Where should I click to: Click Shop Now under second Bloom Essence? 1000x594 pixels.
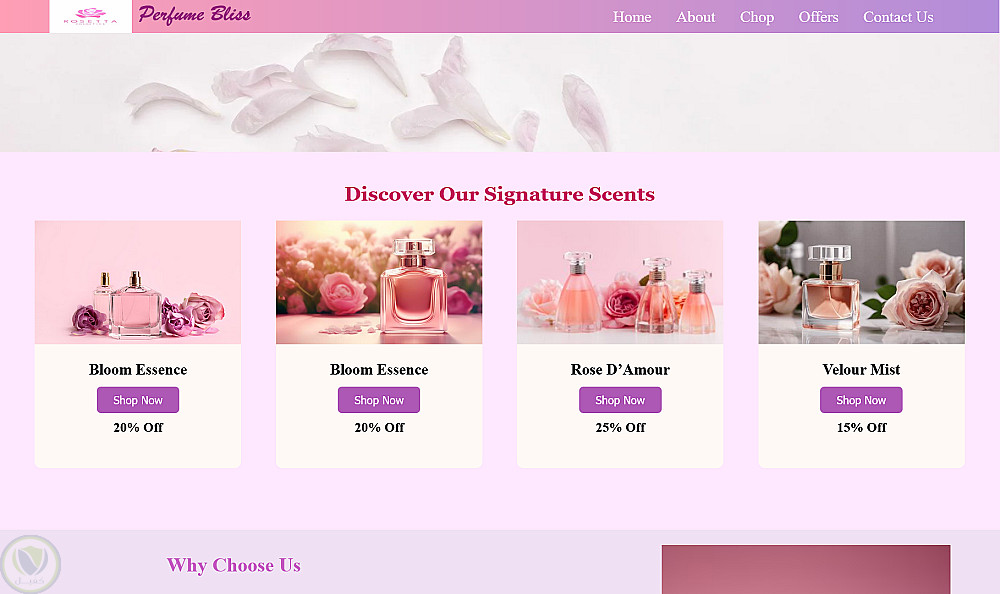tap(379, 400)
